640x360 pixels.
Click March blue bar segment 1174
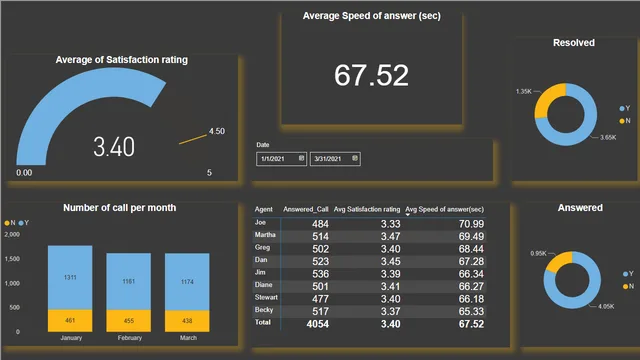(x=187, y=282)
